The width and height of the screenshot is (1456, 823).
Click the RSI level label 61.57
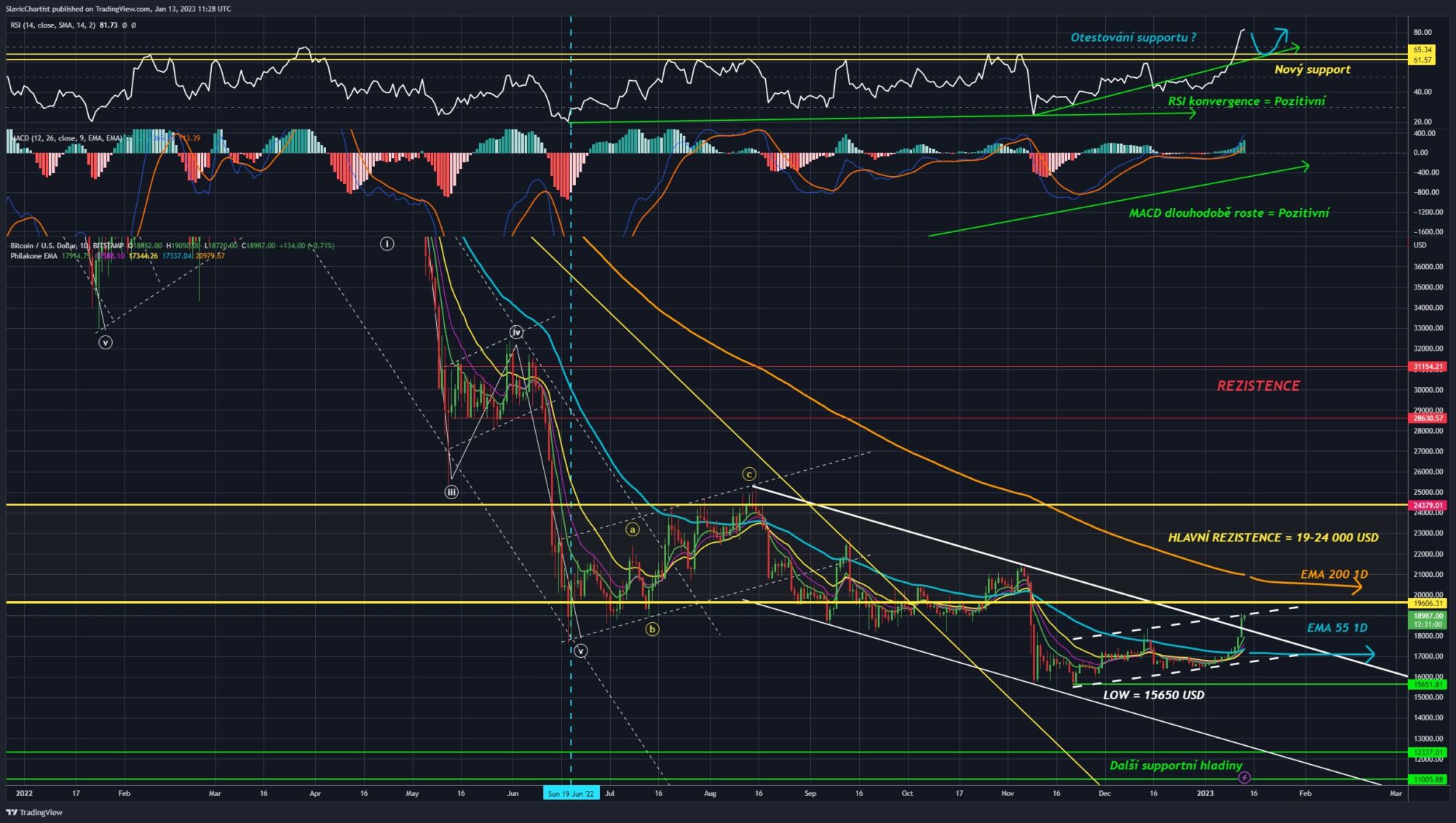click(x=1423, y=60)
